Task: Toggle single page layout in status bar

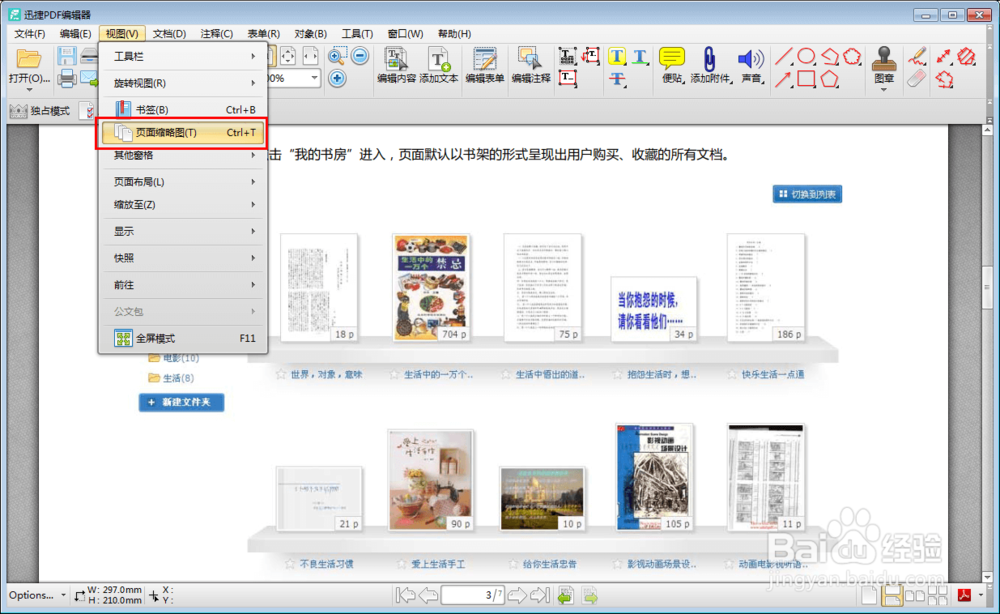Action: tap(869, 596)
